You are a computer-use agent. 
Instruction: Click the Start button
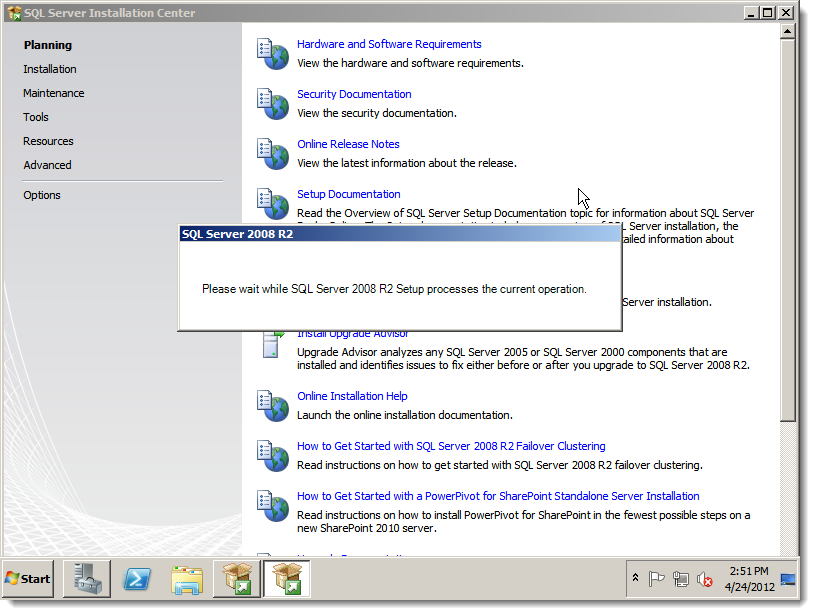[x=28, y=579]
